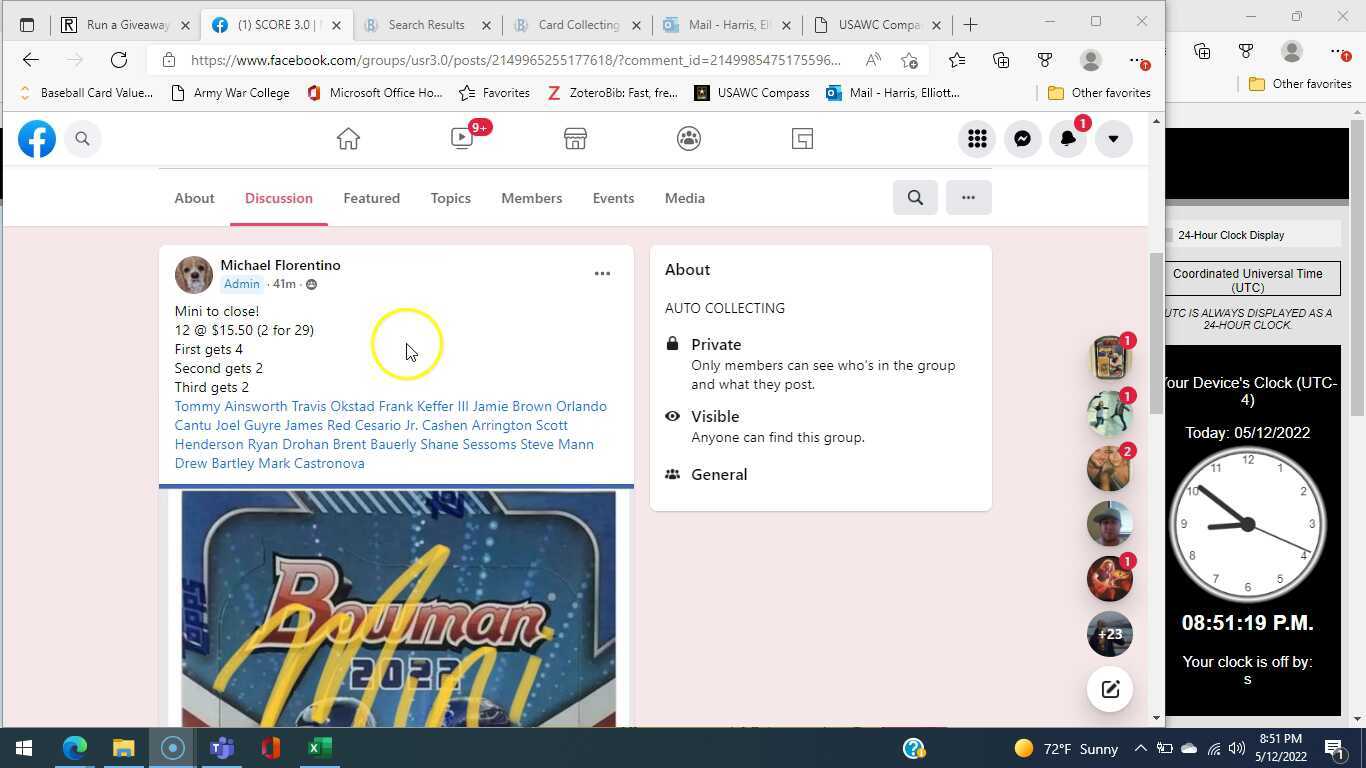Open Michael Florentino's profile name link
Viewport: 1366px width, 768px height.
[x=280, y=265]
